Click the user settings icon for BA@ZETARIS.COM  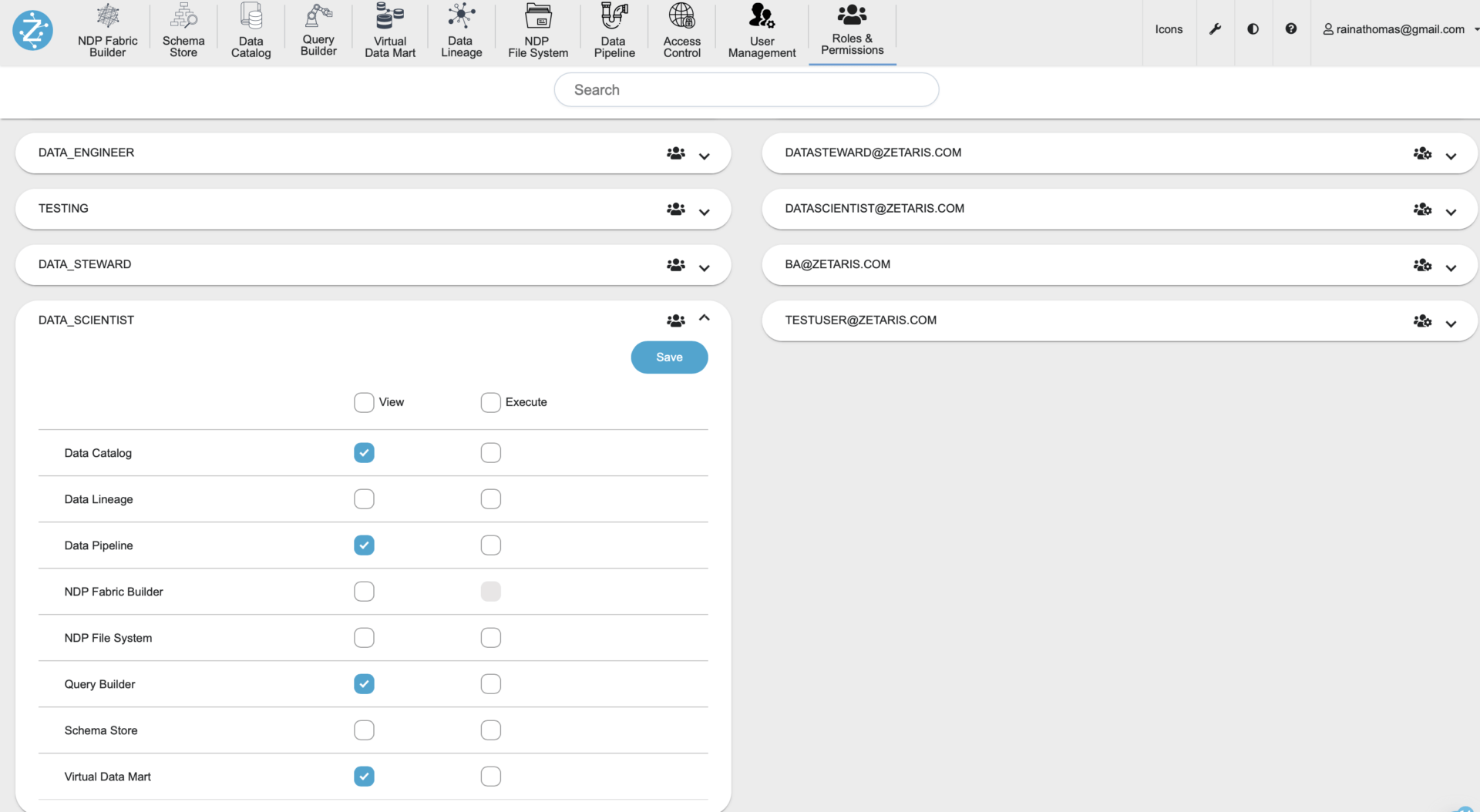click(x=1422, y=265)
